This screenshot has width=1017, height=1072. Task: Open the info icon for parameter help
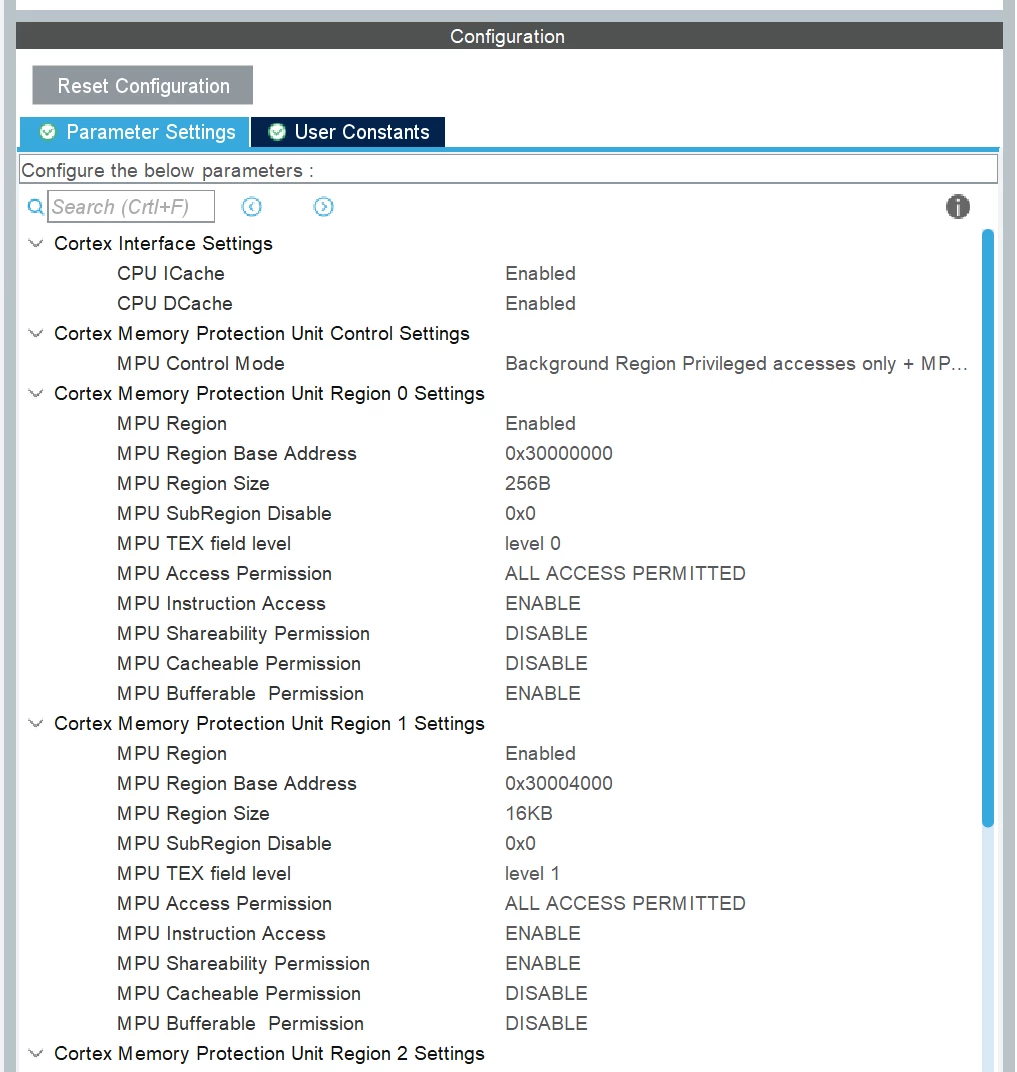point(958,206)
